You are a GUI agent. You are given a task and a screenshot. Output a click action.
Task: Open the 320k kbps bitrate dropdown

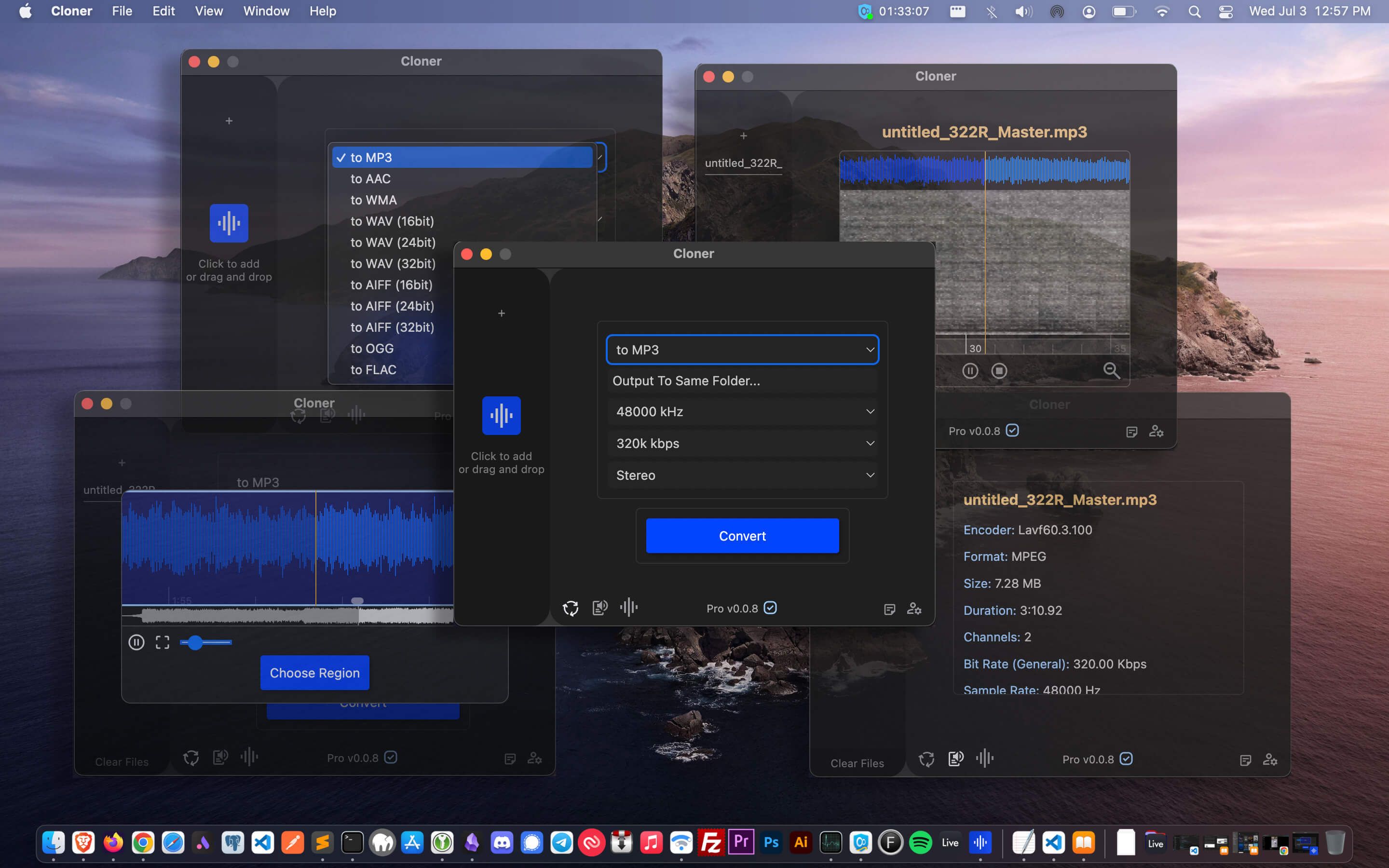coord(742,443)
